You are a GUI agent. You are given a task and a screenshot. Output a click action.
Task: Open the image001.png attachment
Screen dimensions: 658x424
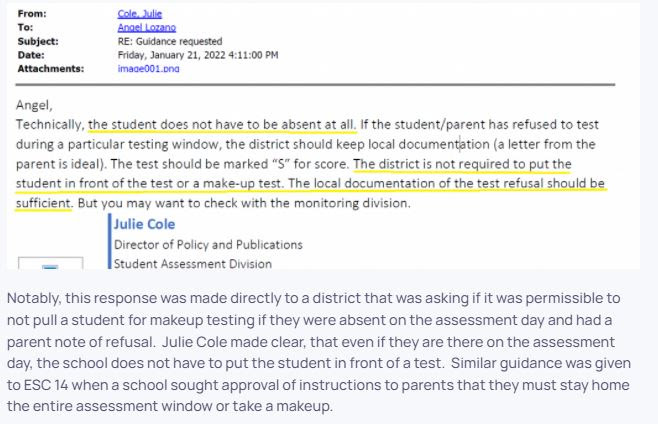pos(148,69)
